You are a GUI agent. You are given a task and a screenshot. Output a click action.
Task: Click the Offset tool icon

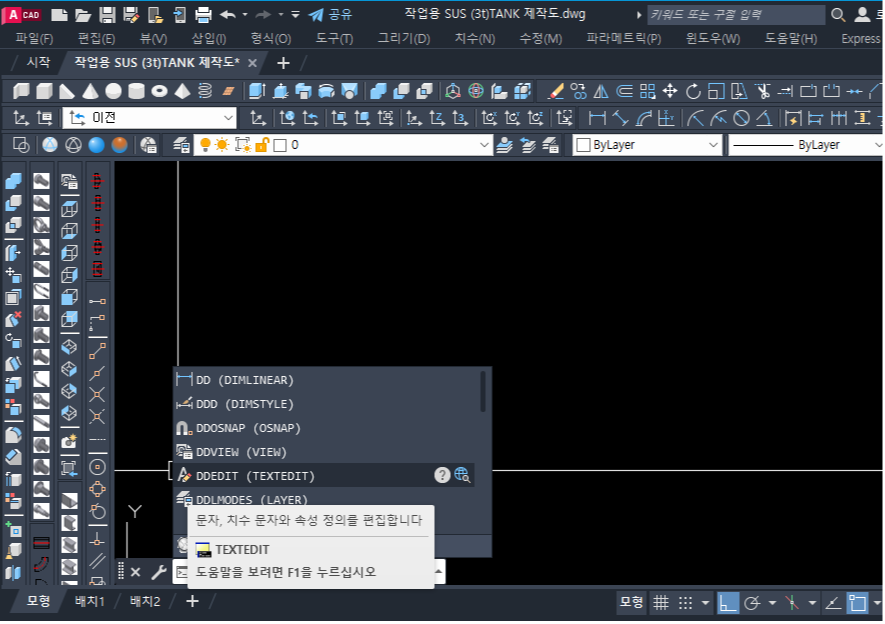(624, 91)
